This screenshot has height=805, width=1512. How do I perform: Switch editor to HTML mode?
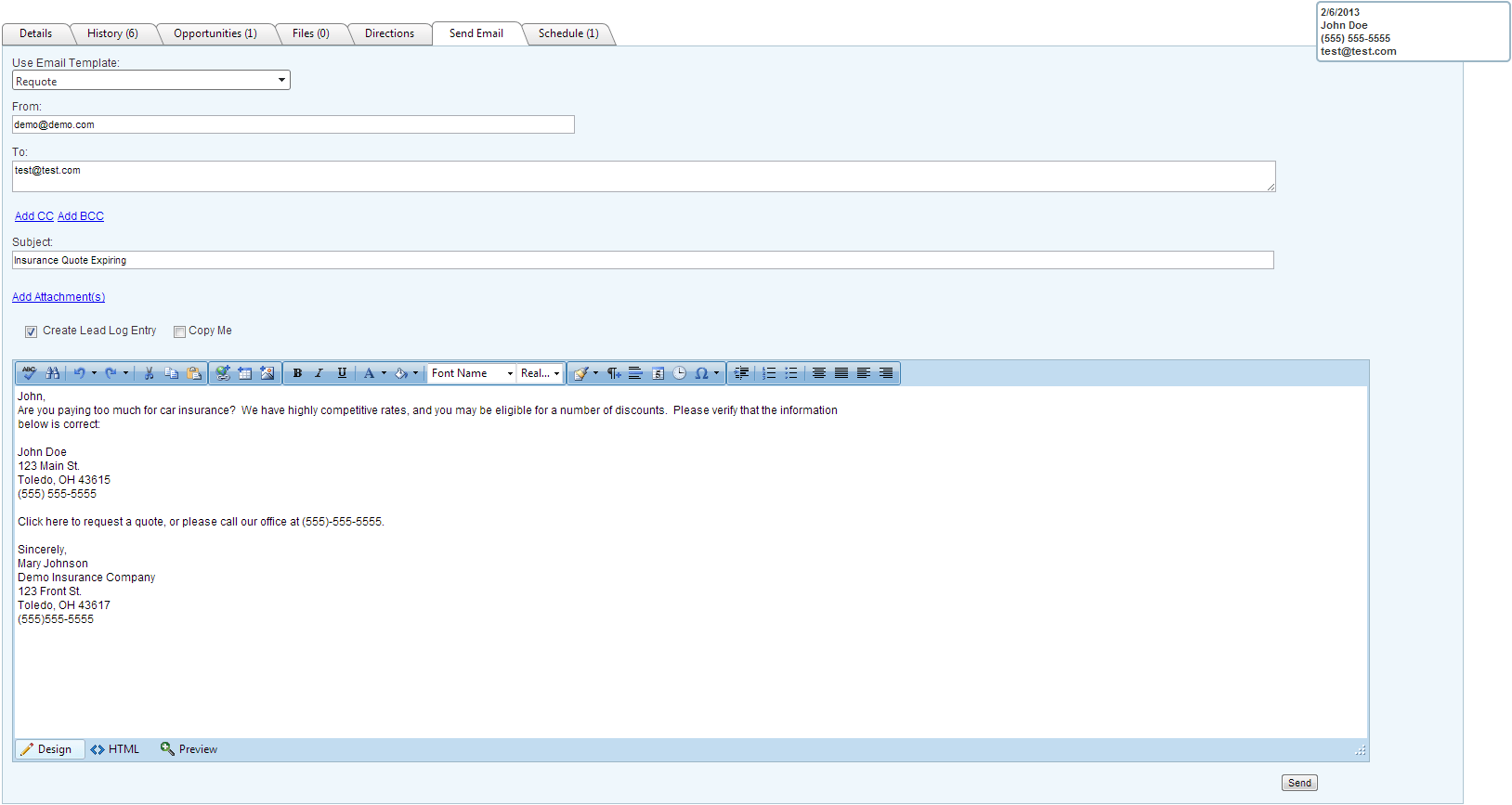[x=115, y=749]
